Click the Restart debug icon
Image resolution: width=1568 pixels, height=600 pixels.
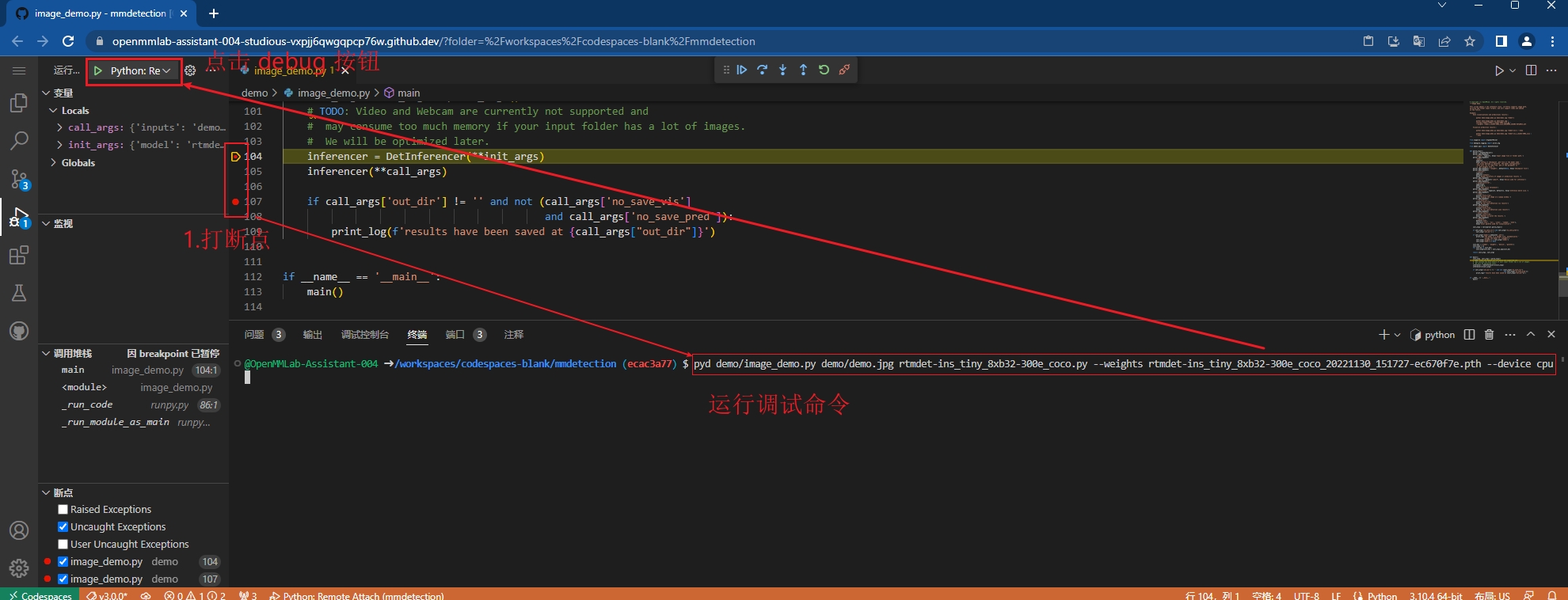pos(824,70)
